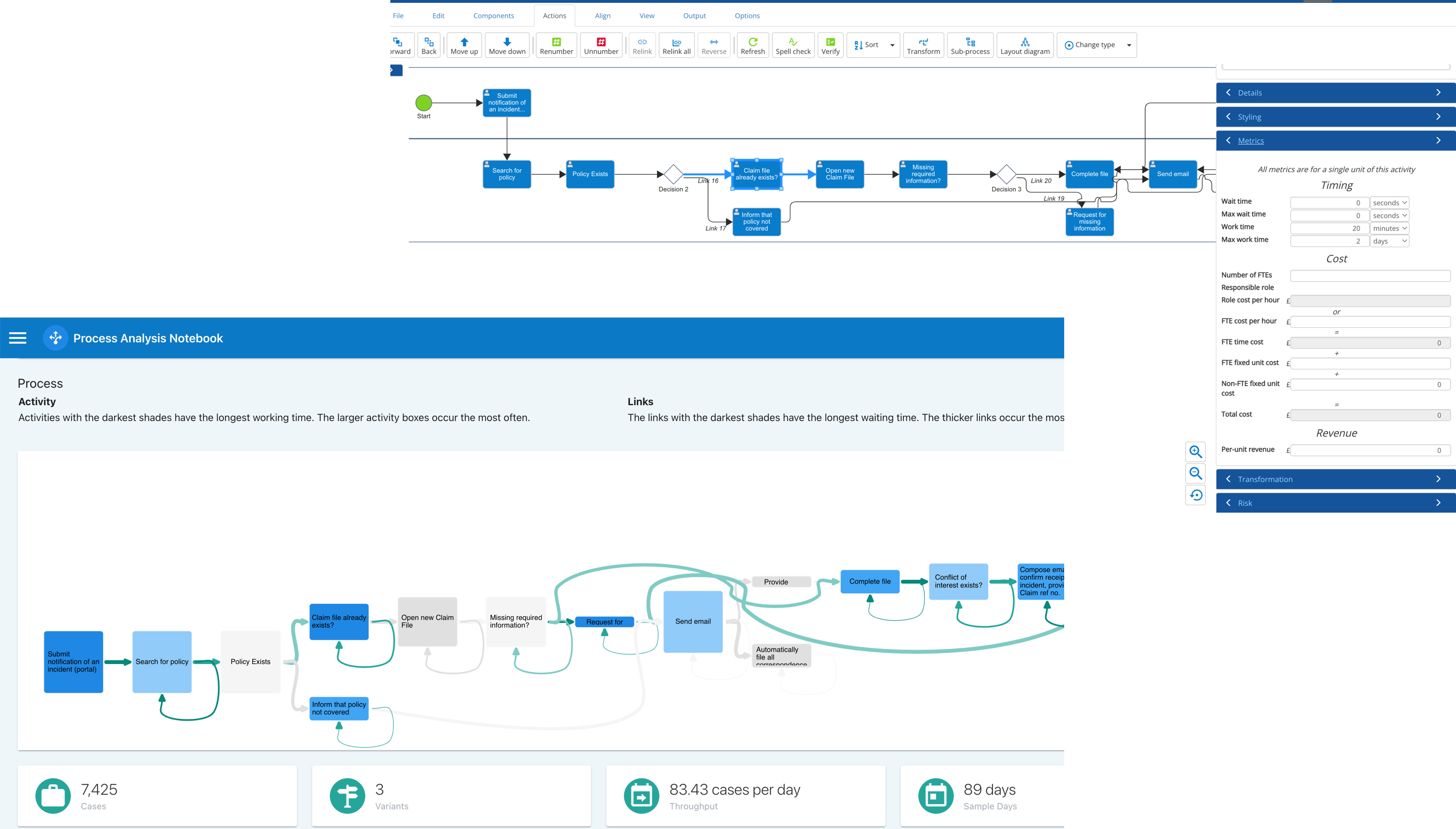The width and height of the screenshot is (1456, 829).
Task: Click the Cases briefcase icon
Action: (53, 795)
